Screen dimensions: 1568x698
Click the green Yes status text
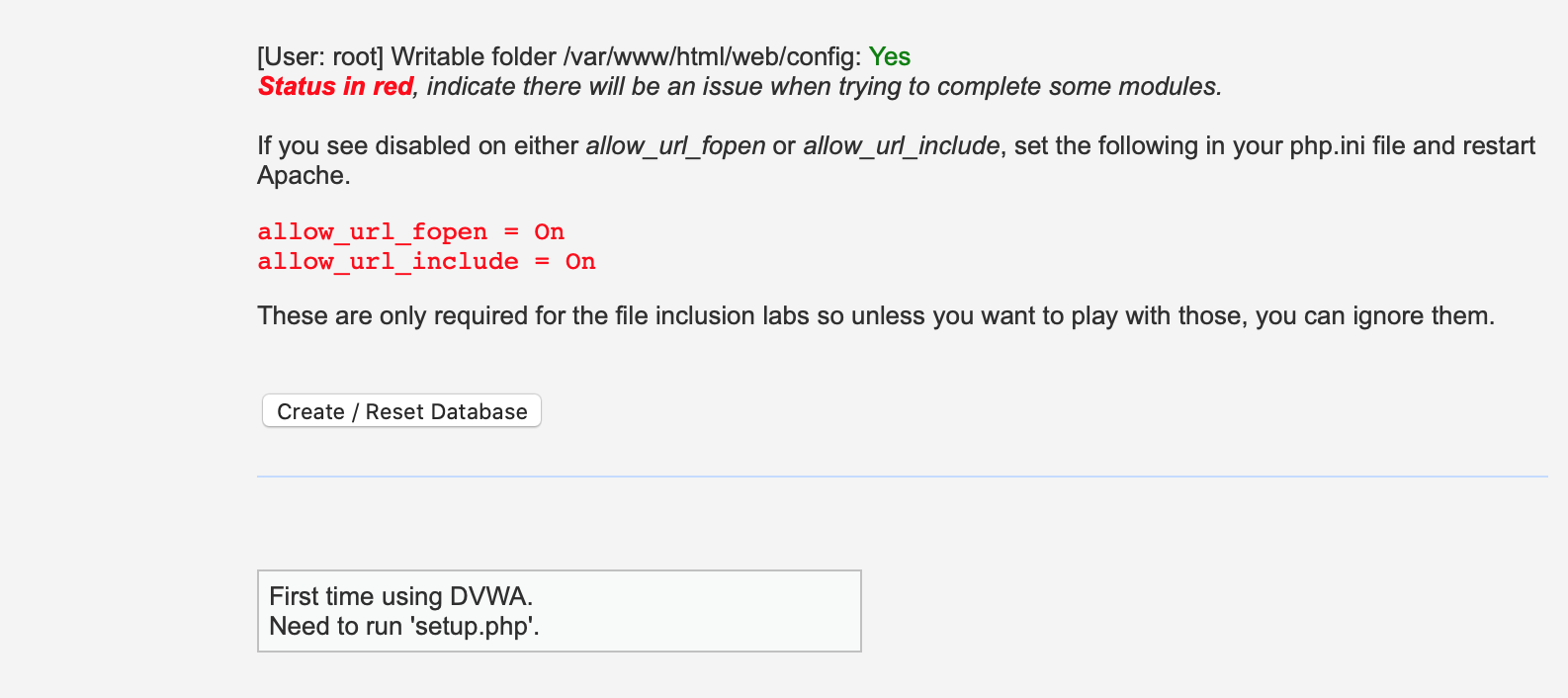pyautogui.click(x=890, y=57)
